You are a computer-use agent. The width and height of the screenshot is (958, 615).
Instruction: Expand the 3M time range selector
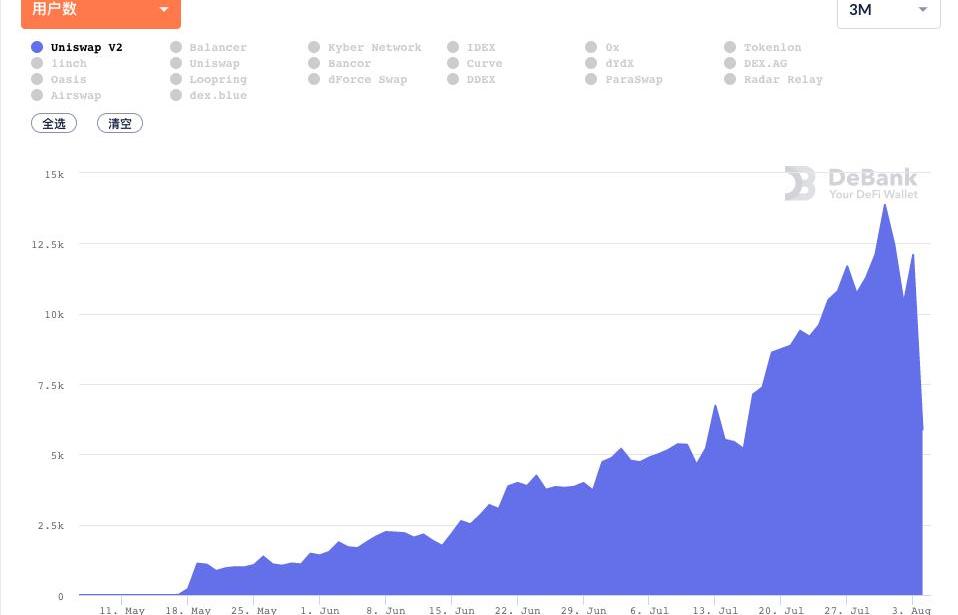click(x=887, y=11)
